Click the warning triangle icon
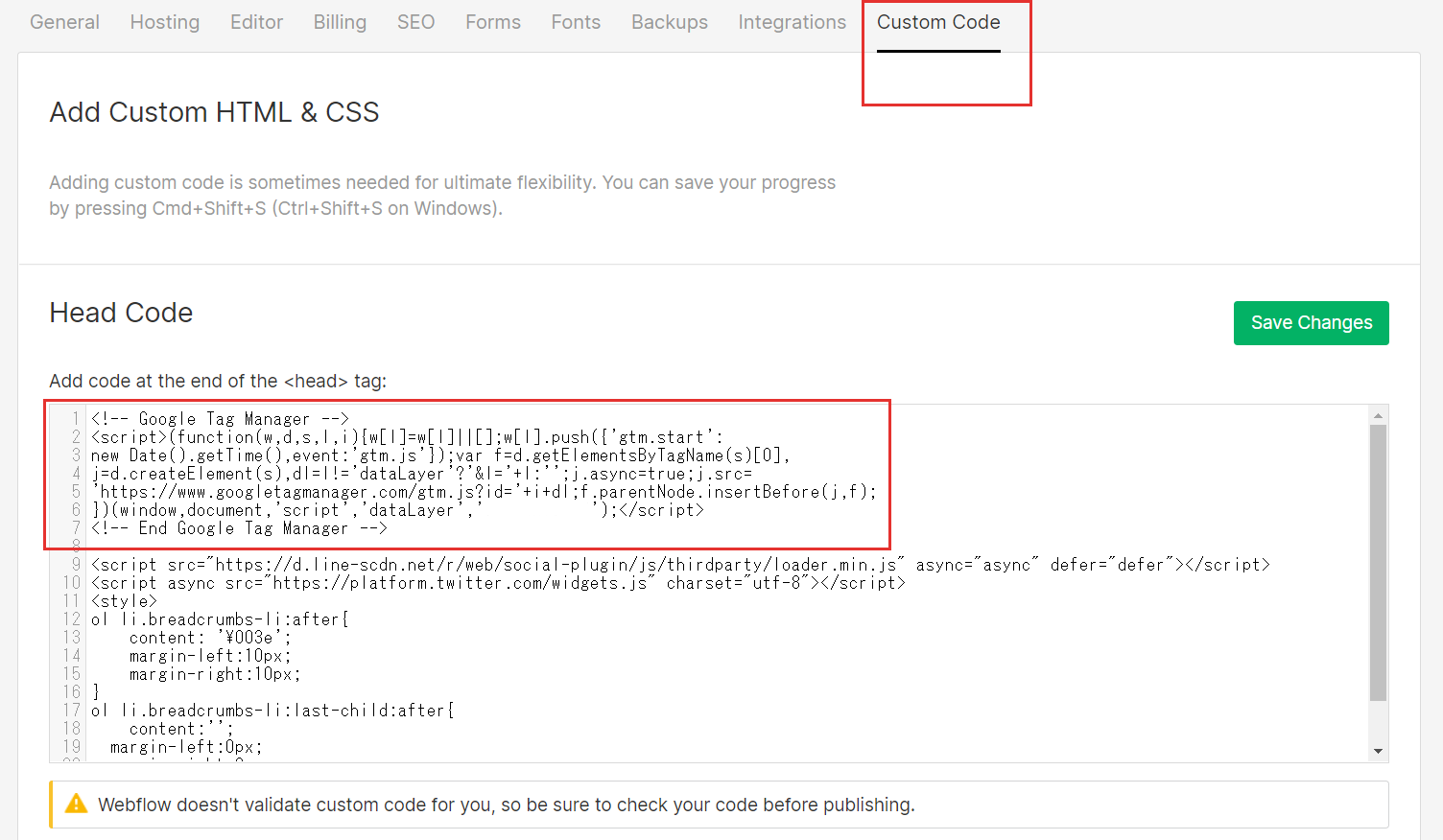 pyautogui.click(x=76, y=804)
